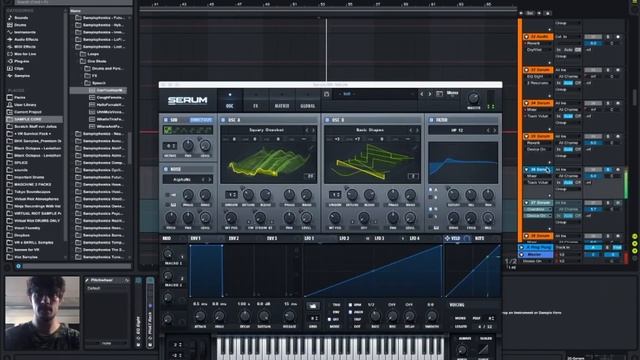Click the Serum save preset disk icon
Image resolution: width=640 pixels, height=360 pixels.
[327, 94]
